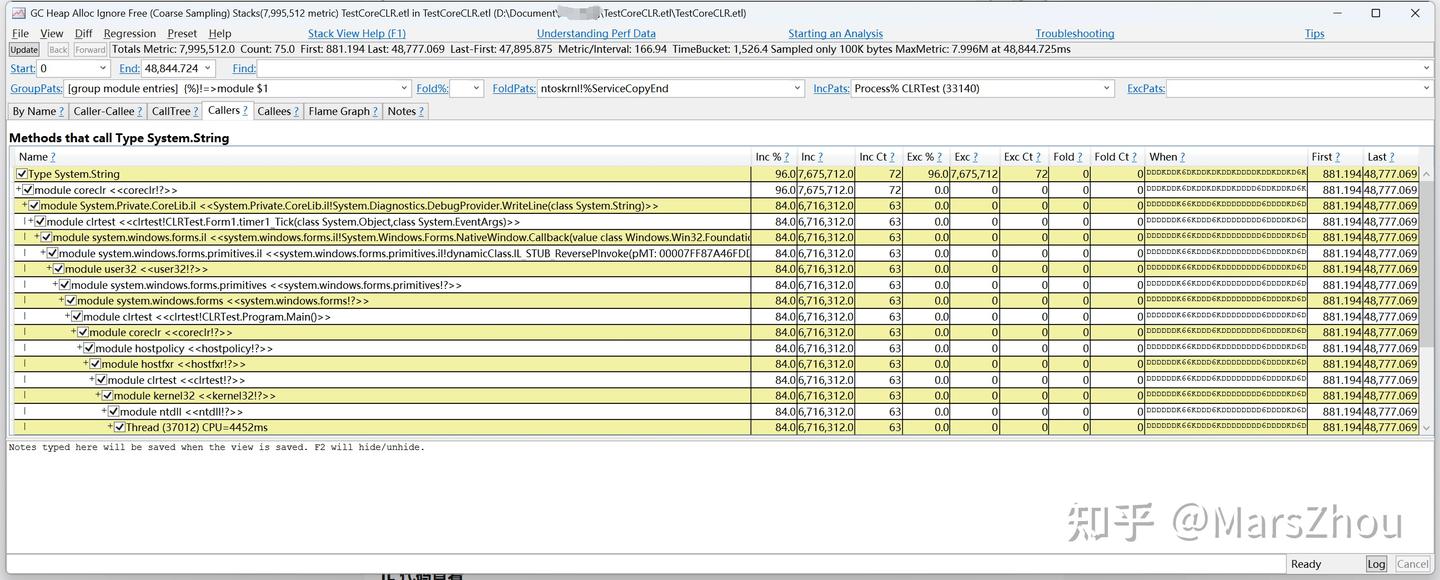The image size is (1440, 580).
Task: Switch to the CallTree tab
Action: coord(172,111)
